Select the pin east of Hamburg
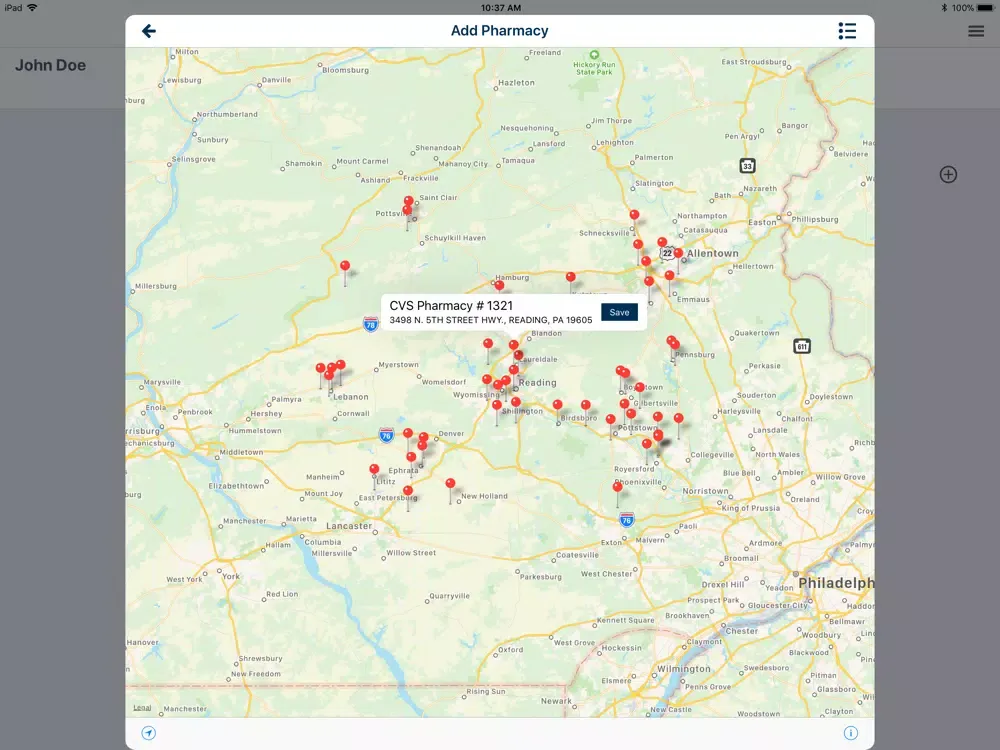The height and width of the screenshot is (750, 1000). coord(571,277)
